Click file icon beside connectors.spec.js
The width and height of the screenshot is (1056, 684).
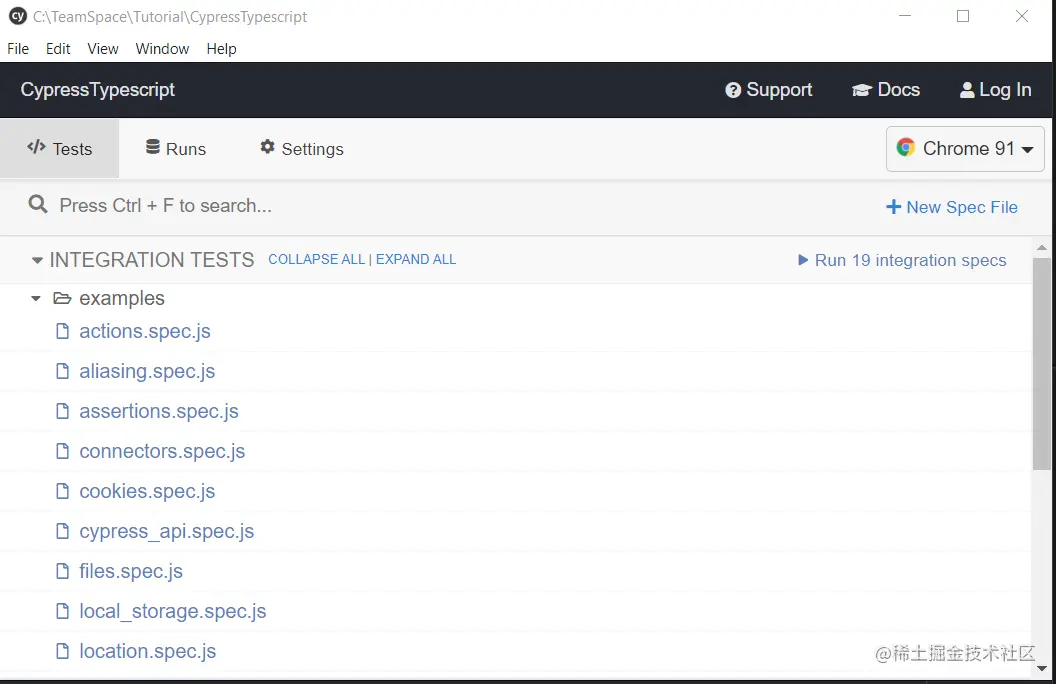(x=62, y=451)
